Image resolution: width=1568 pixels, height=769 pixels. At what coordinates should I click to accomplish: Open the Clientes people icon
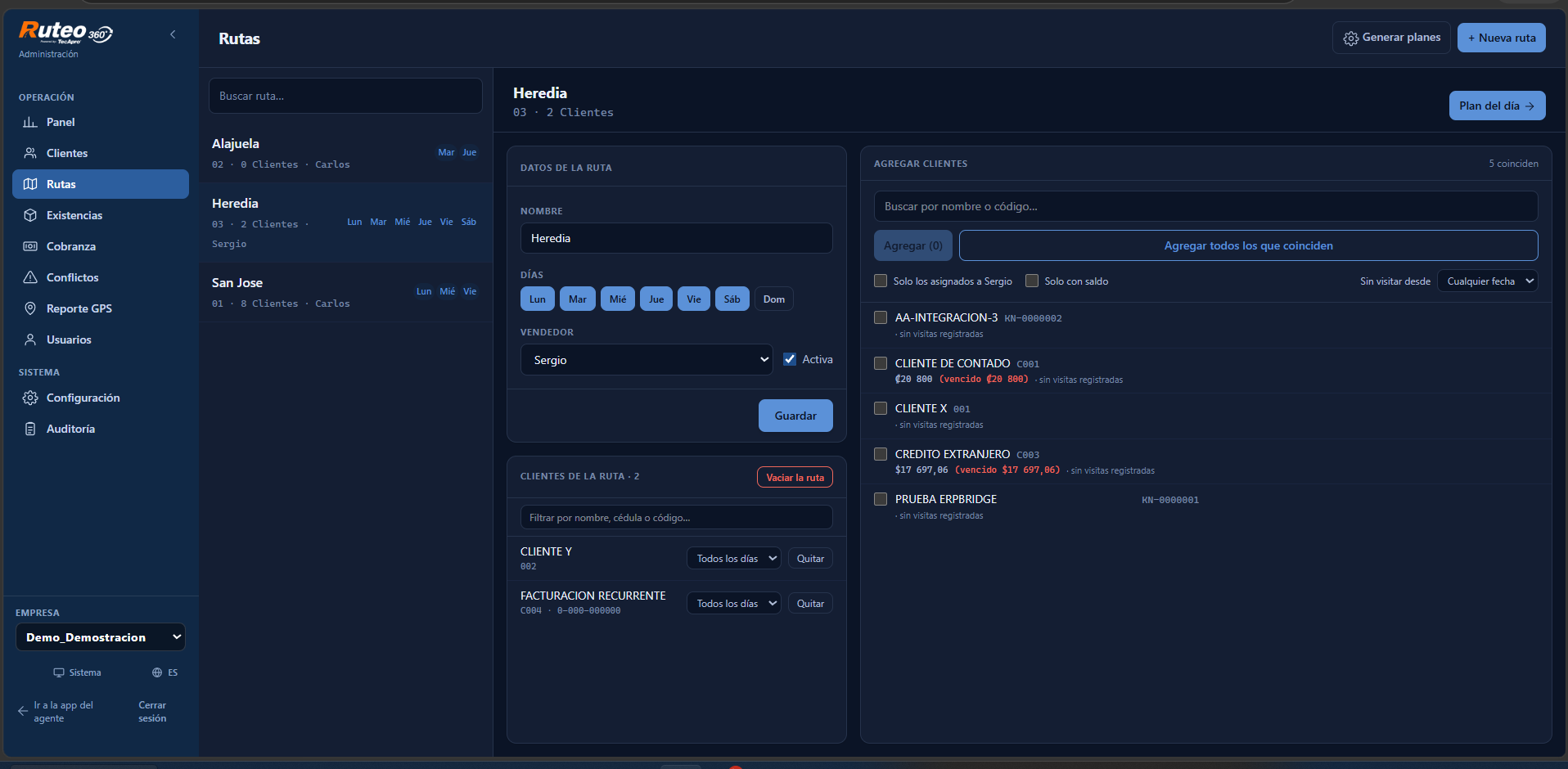[x=30, y=153]
